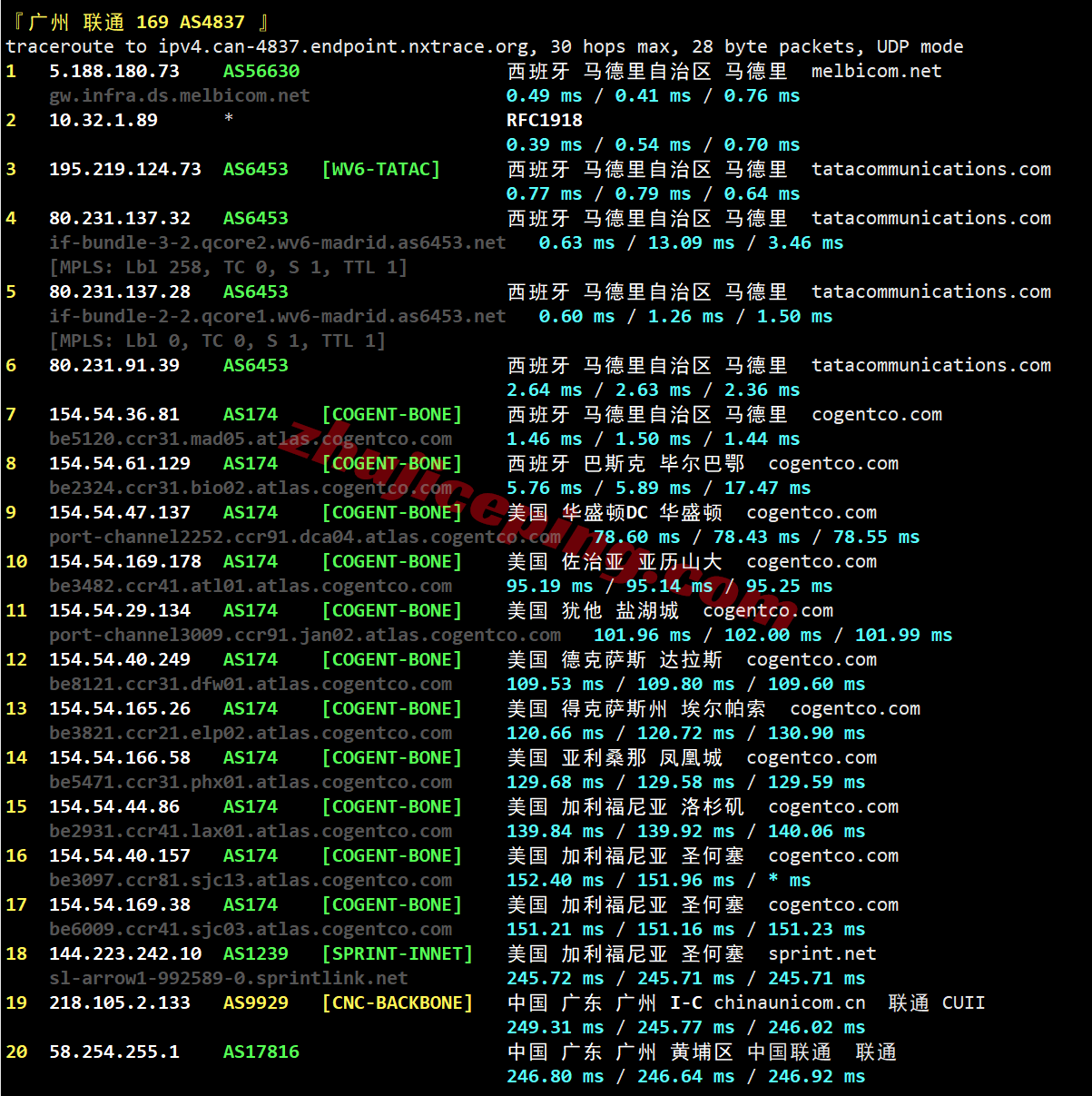Click MPLS label line showing Lbl 258

[x=229, y=267]
